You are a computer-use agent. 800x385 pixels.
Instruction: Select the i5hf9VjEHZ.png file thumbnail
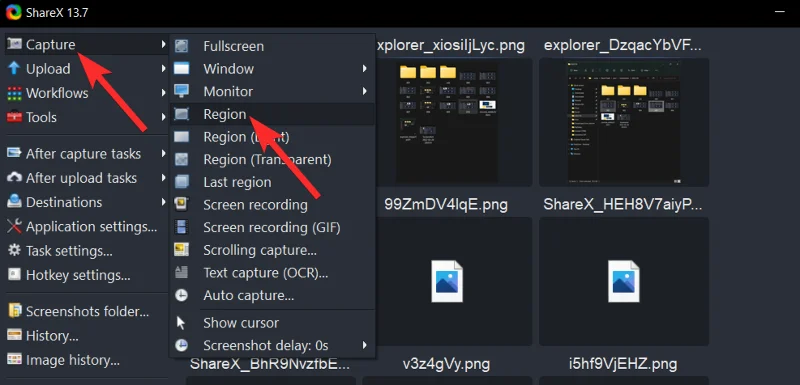[623, 281]
